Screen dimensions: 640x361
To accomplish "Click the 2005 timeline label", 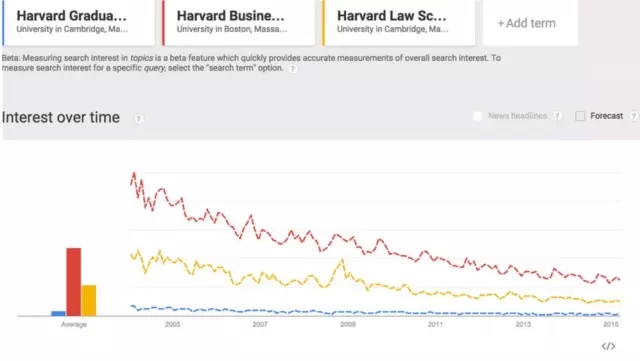I will tap(172, 324).
